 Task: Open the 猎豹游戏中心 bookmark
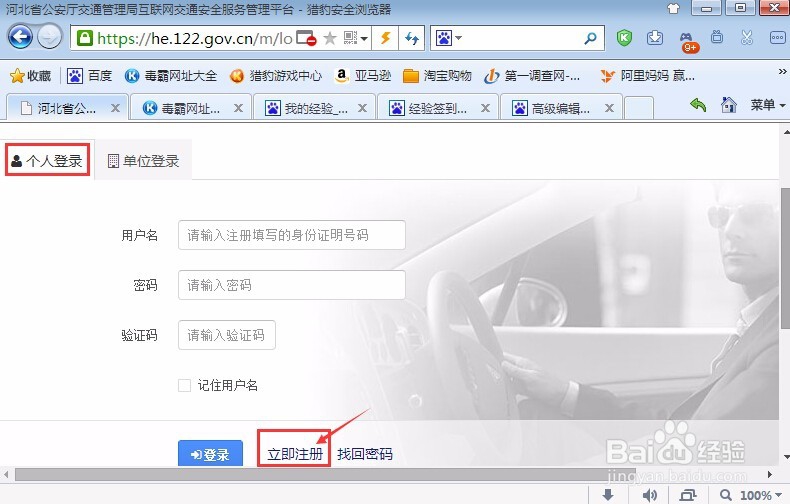point(275,76)
